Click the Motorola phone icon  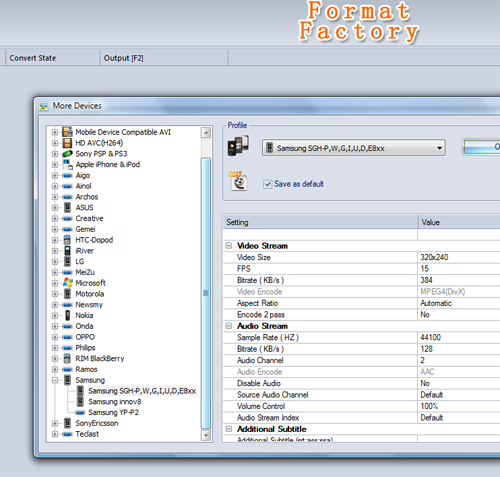pyautogui.click(x=67, y=294)
